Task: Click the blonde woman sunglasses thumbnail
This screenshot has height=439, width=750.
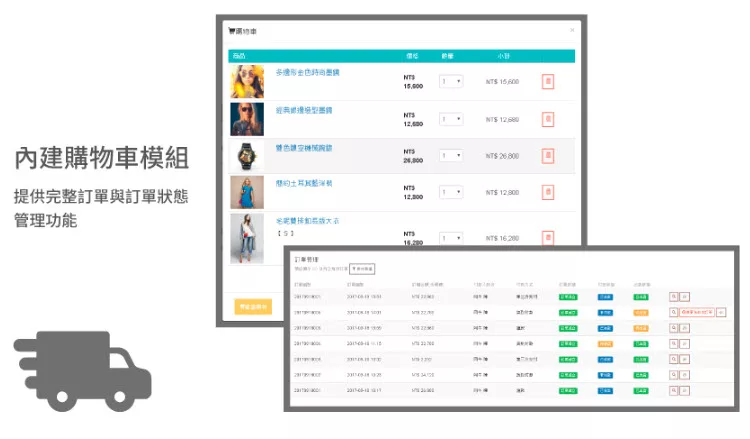Action: pos(247,119)
